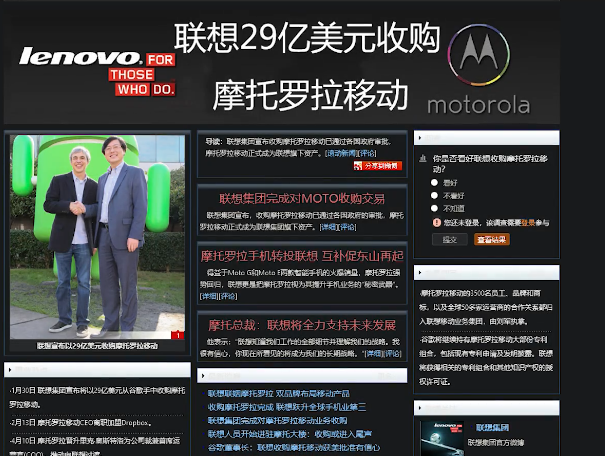The width and height of the screenshot is (605, 456).
Task: Click the warning icon beside 您还未登录
Action: click(x=436, y=223)
